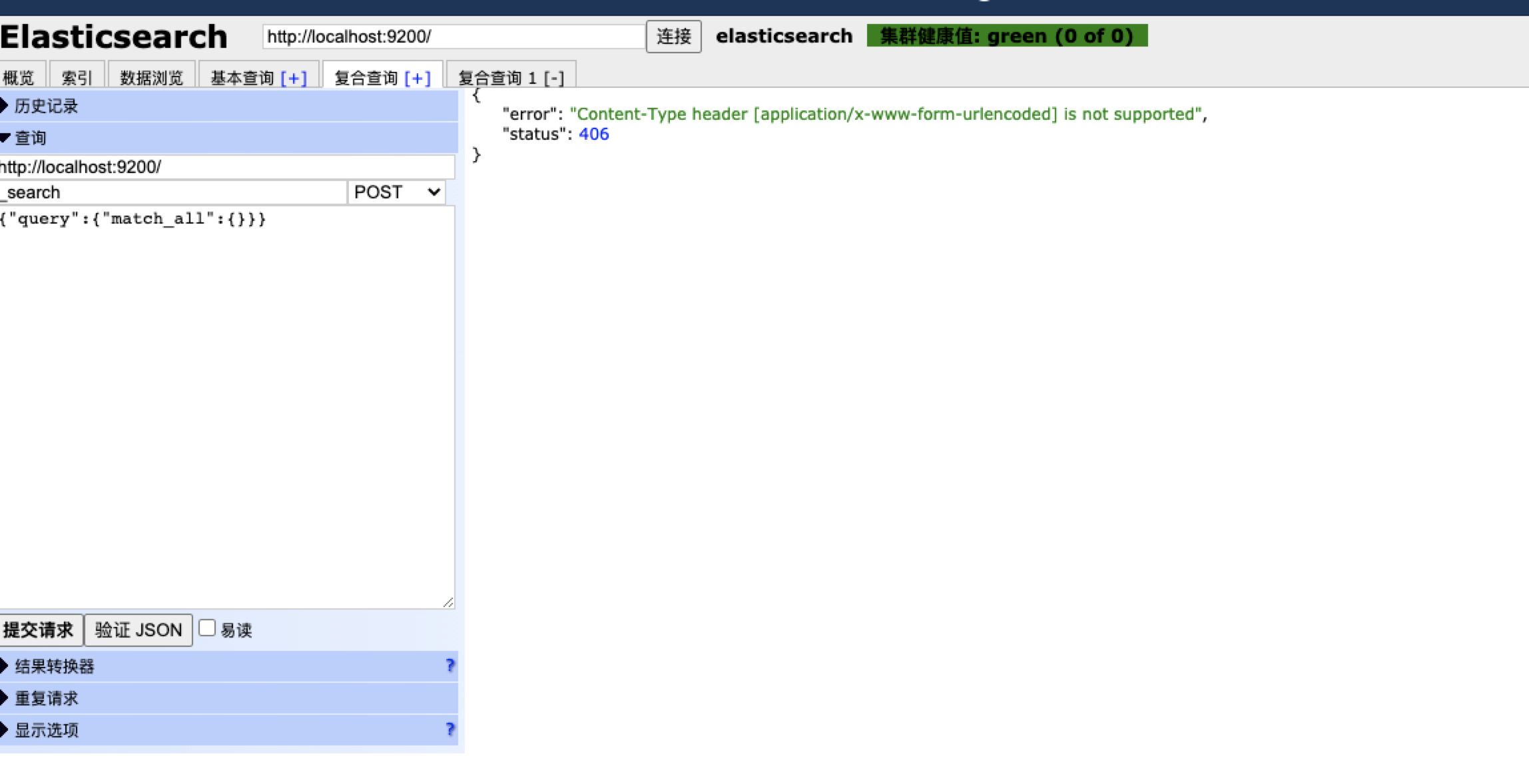Collapse the 查询 section

coord(31,138)
